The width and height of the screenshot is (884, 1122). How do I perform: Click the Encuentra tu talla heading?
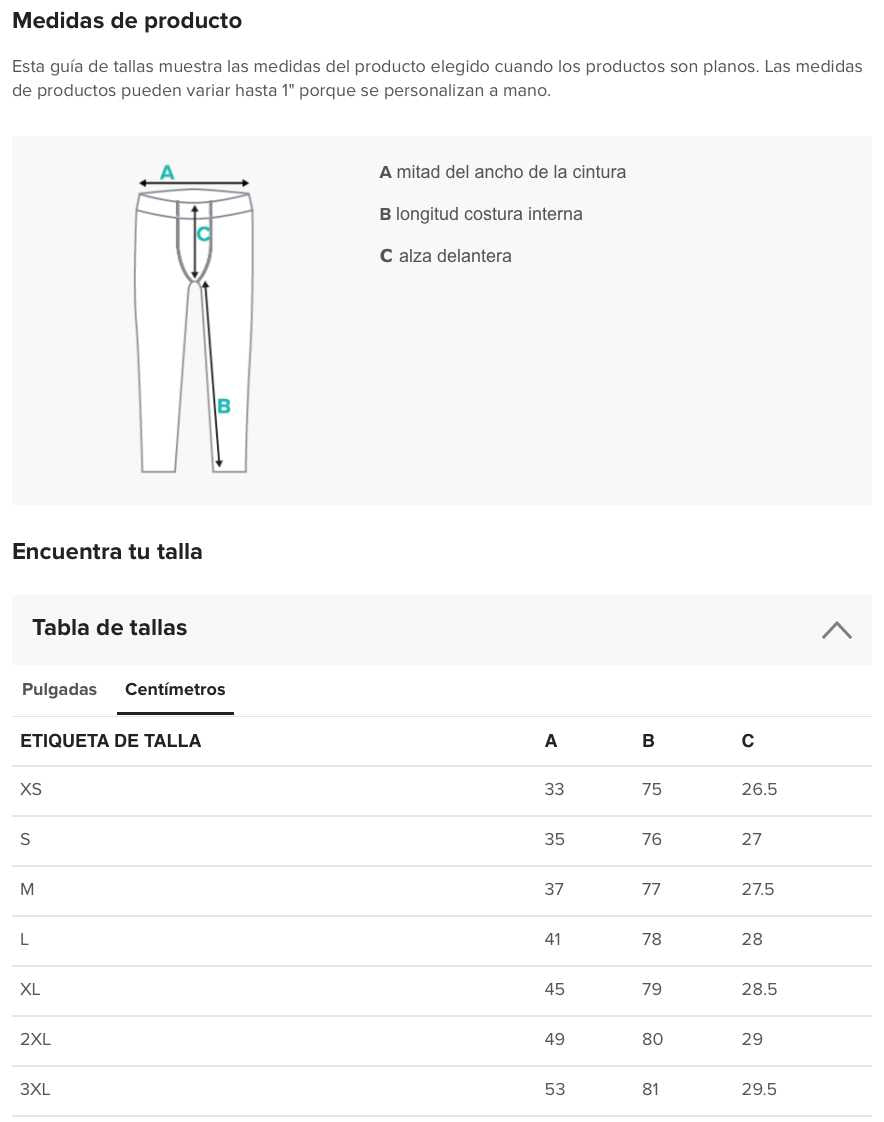(107, 551)
